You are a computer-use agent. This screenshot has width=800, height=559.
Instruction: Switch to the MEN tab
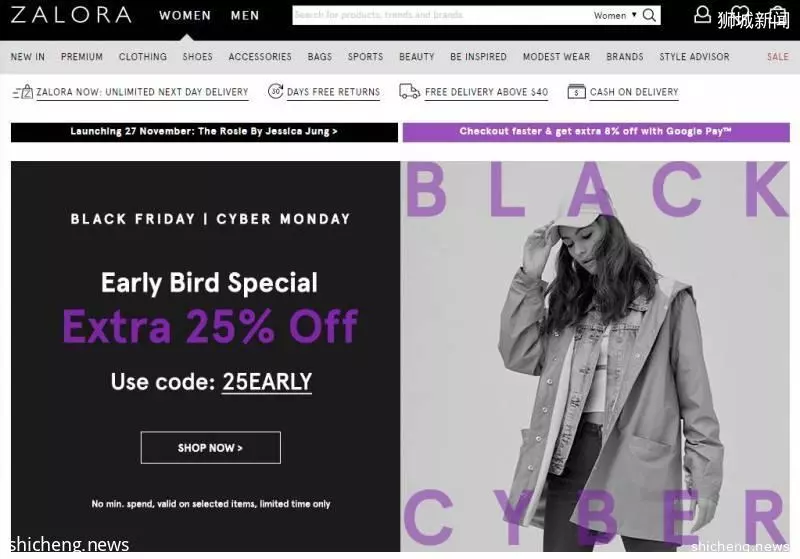pos(245,16)
